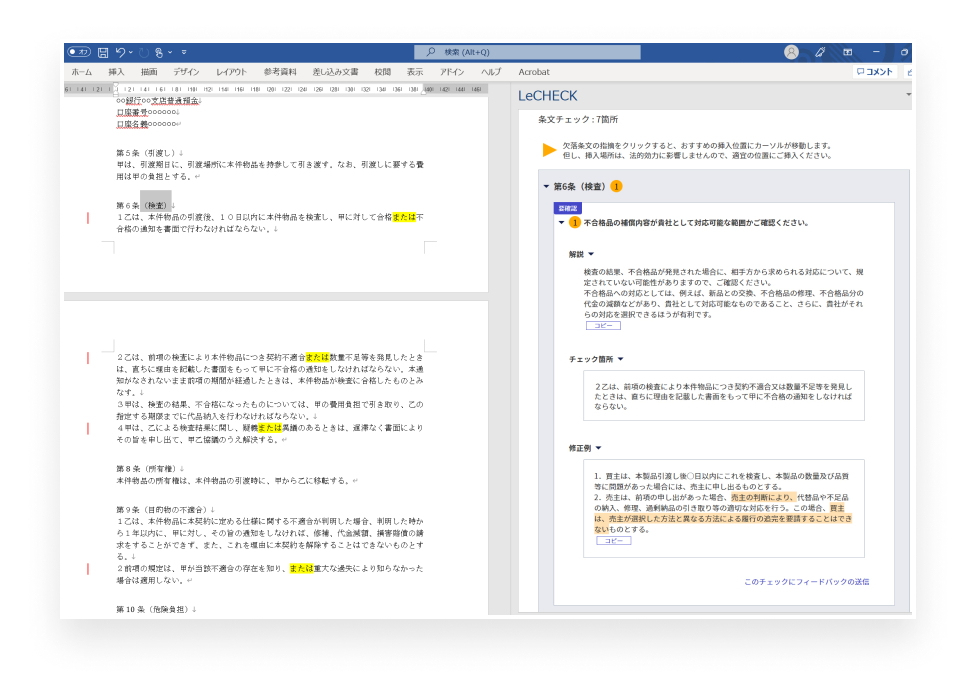Open the ホーム tab
Viewport: 976px width, 699px height.
pyautogui.click(x=82, y=72)
